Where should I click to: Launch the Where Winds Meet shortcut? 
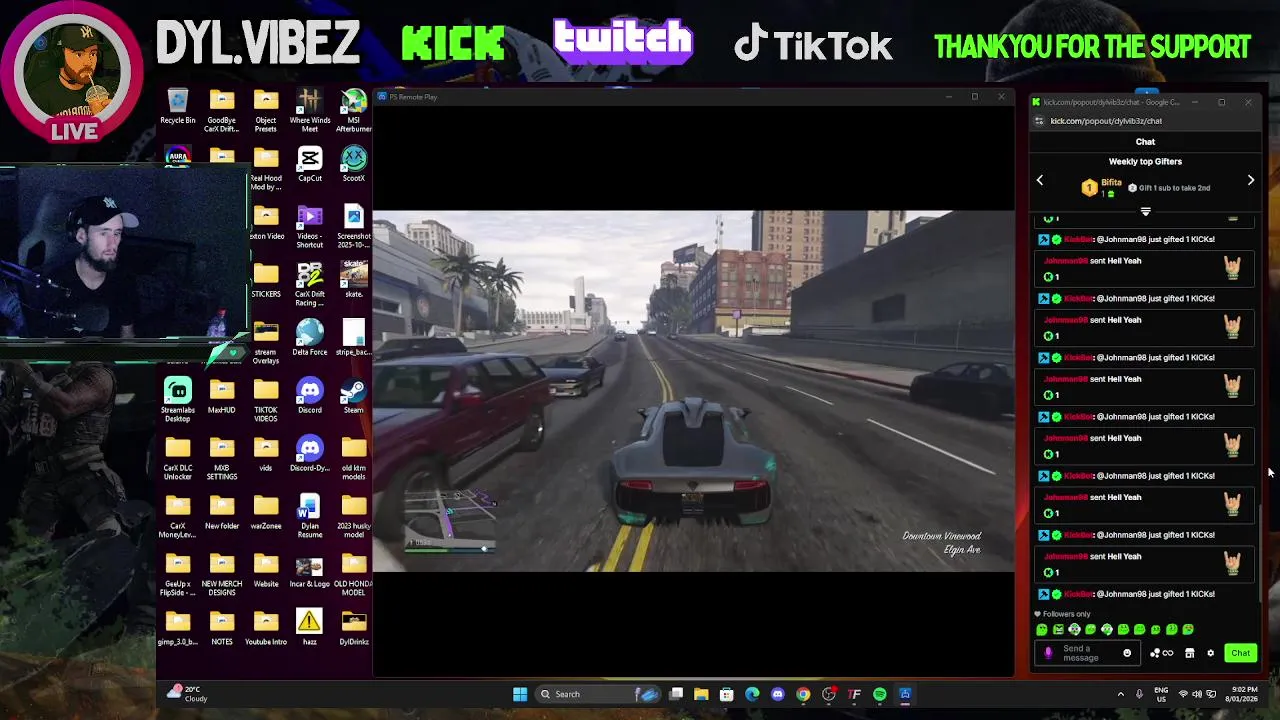(x=310, y=110)
